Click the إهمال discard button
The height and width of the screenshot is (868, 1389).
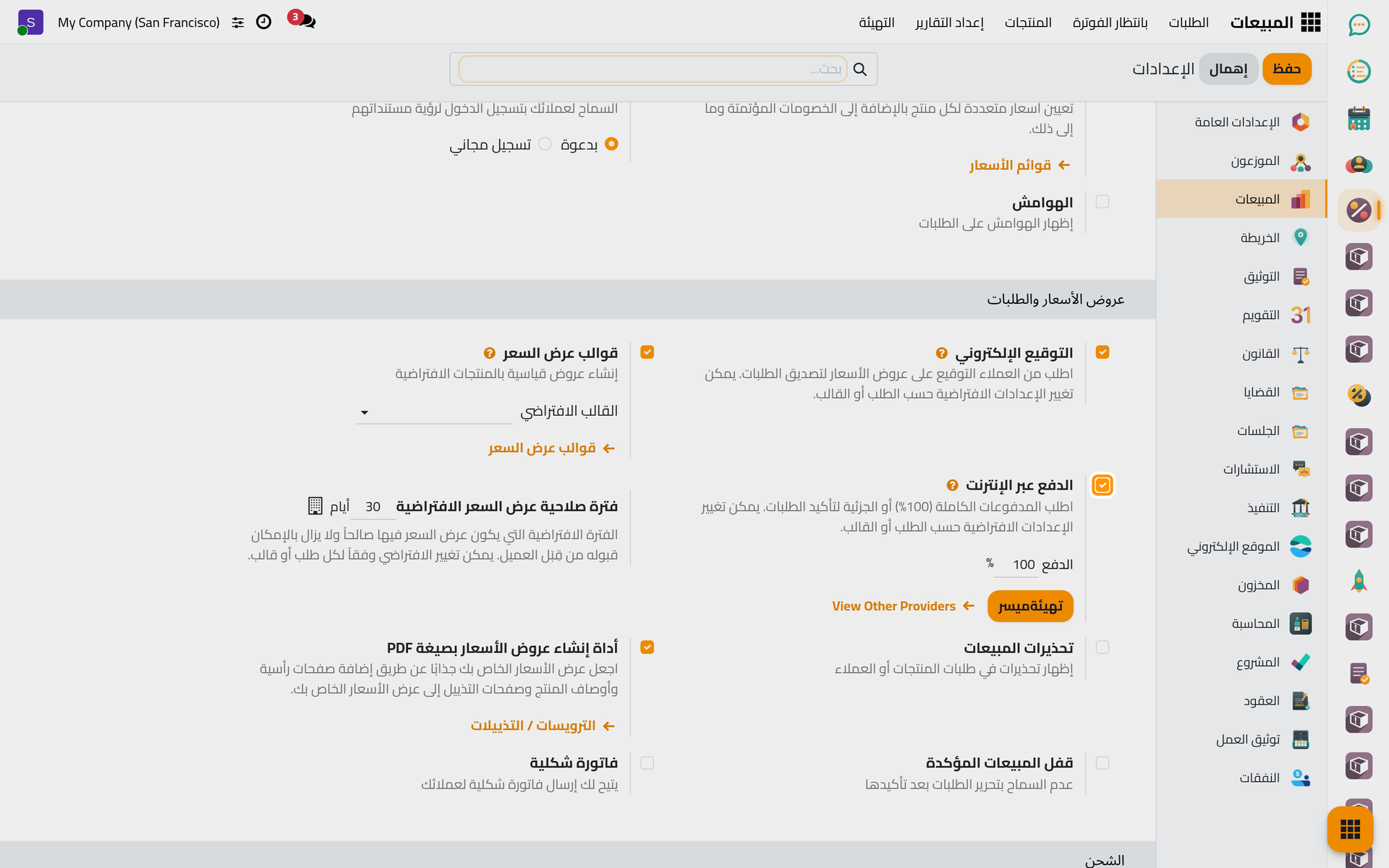(1228, 69)
